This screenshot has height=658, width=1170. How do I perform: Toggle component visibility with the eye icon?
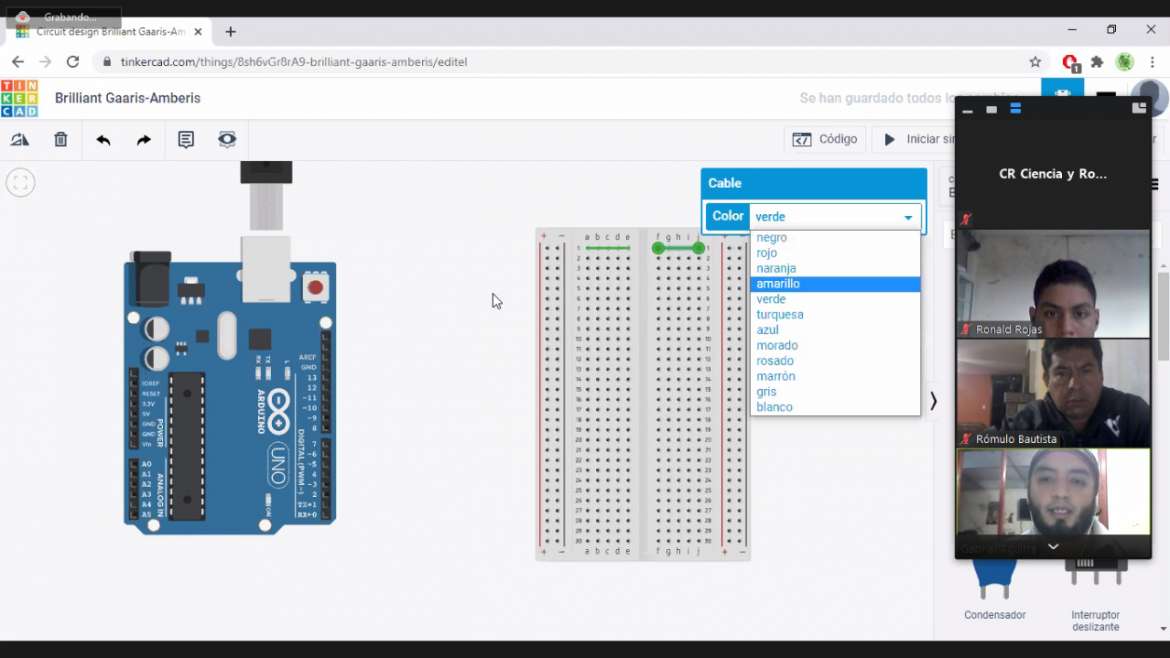tap(227, 139)
